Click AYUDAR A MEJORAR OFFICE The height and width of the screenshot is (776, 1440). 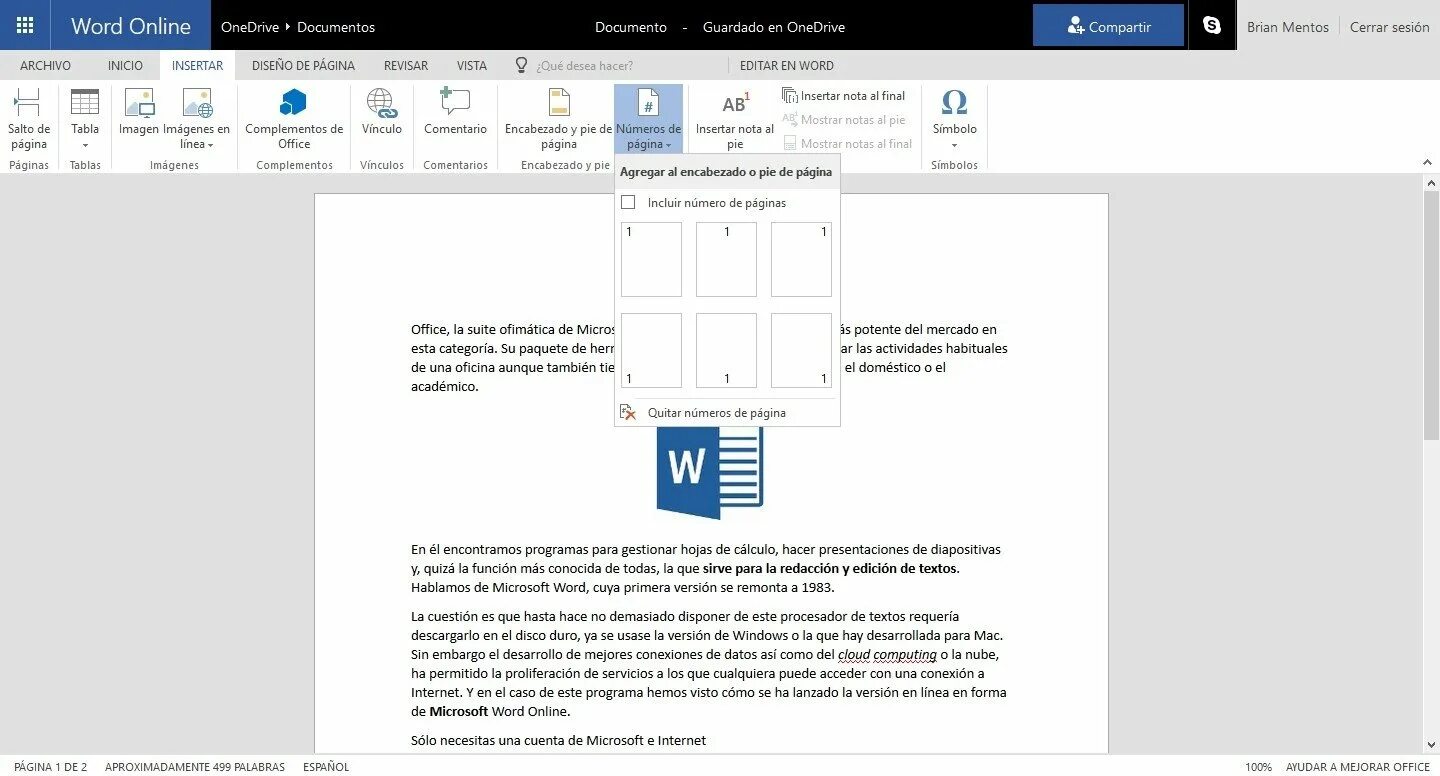coord(1358,767)
